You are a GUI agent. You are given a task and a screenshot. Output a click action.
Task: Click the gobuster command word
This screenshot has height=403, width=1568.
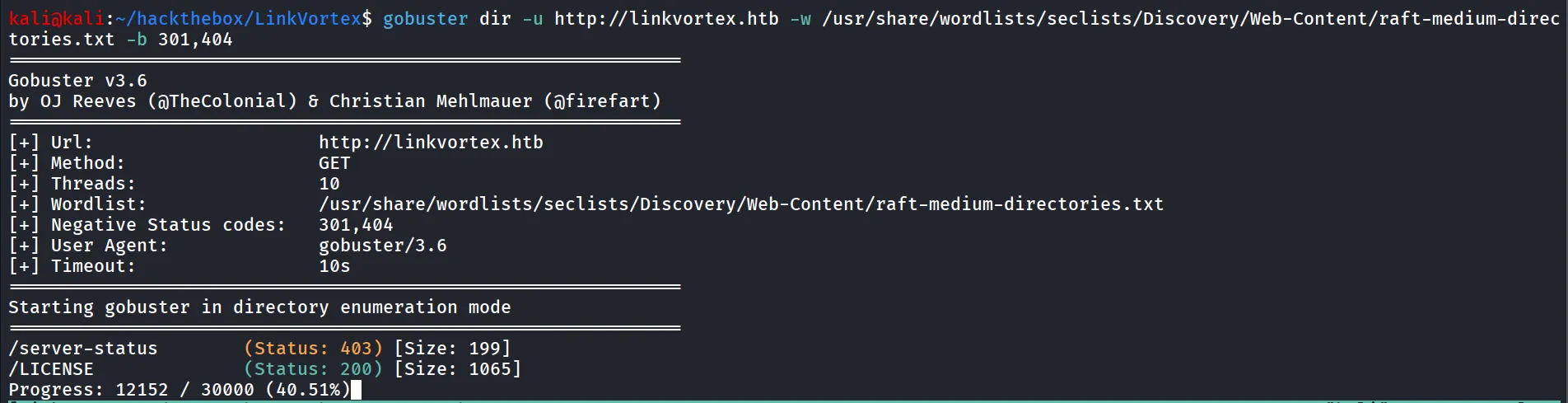click(426, 18)
